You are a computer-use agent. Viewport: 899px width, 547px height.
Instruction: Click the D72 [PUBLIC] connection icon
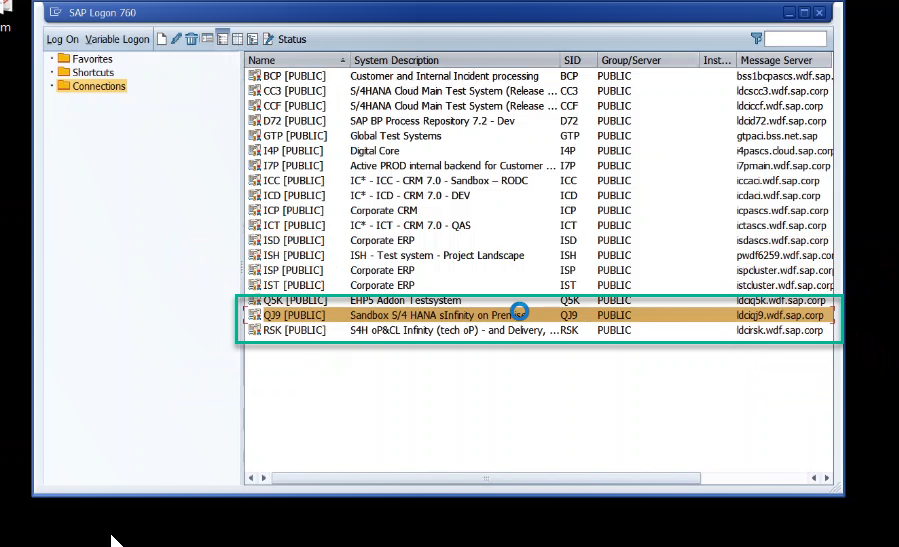pos(255,120)
